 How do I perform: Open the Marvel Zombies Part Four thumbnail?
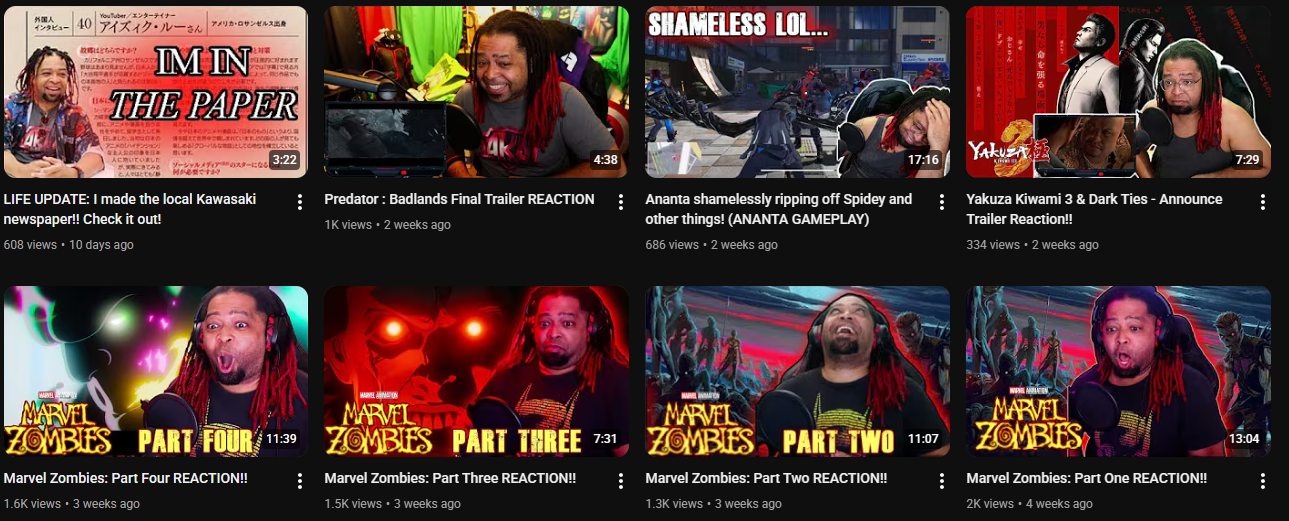[156, 372]
